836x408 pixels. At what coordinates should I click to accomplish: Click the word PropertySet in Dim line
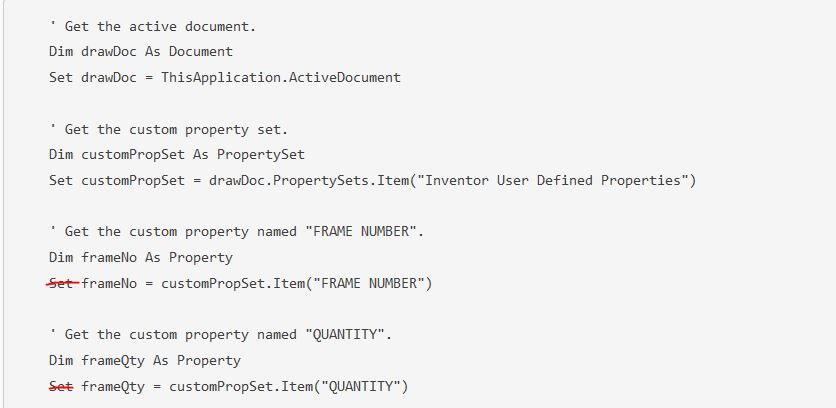coord(261,155)
